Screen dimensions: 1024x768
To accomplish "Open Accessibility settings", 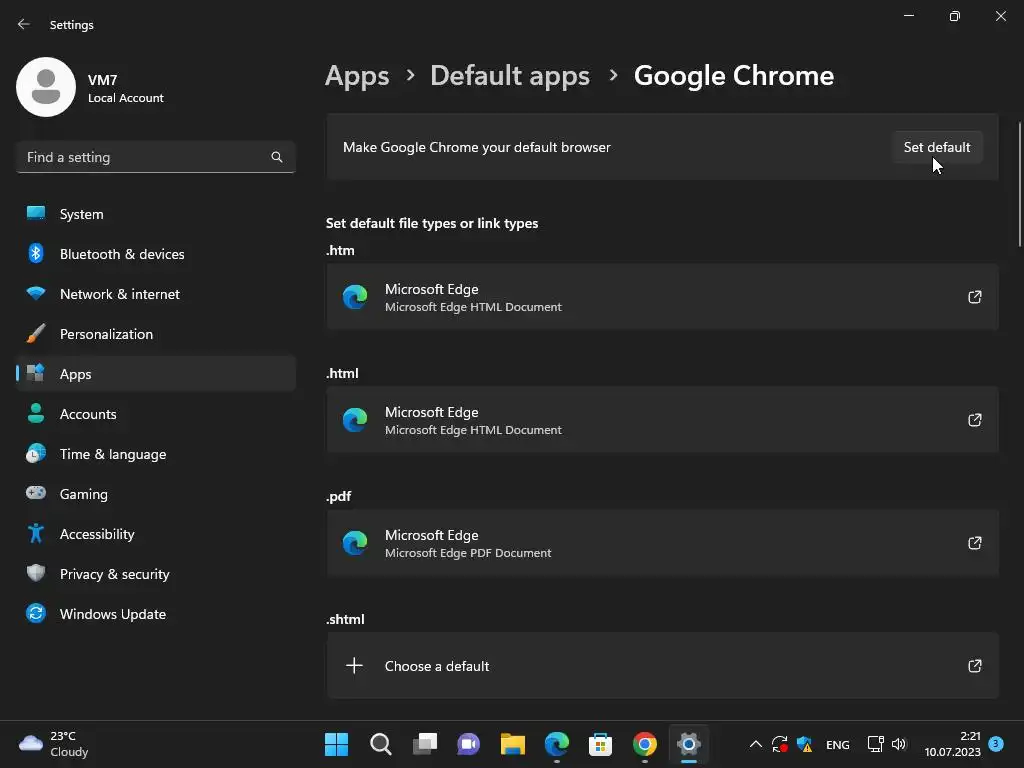I will (155, 534).
